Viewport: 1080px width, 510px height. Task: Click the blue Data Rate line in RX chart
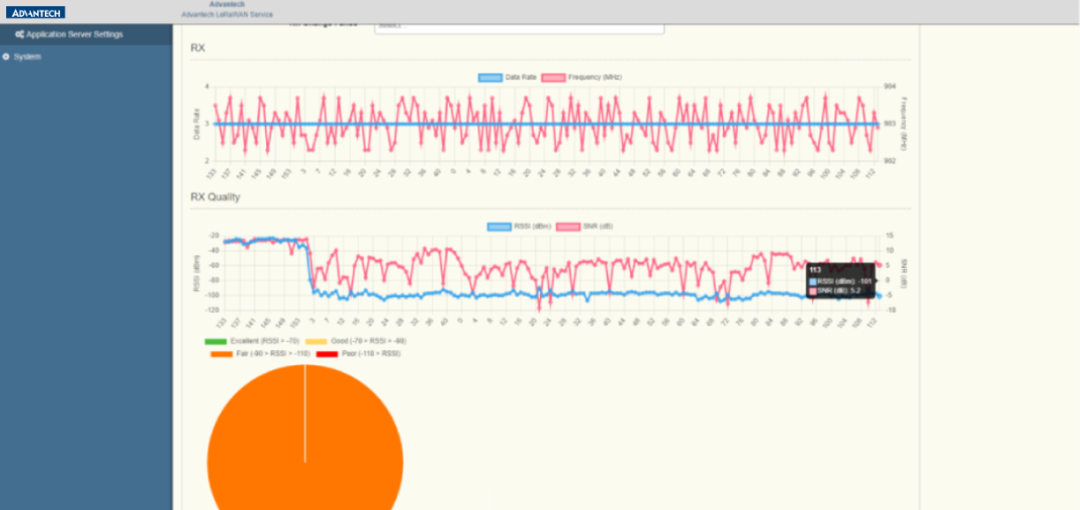546,124
